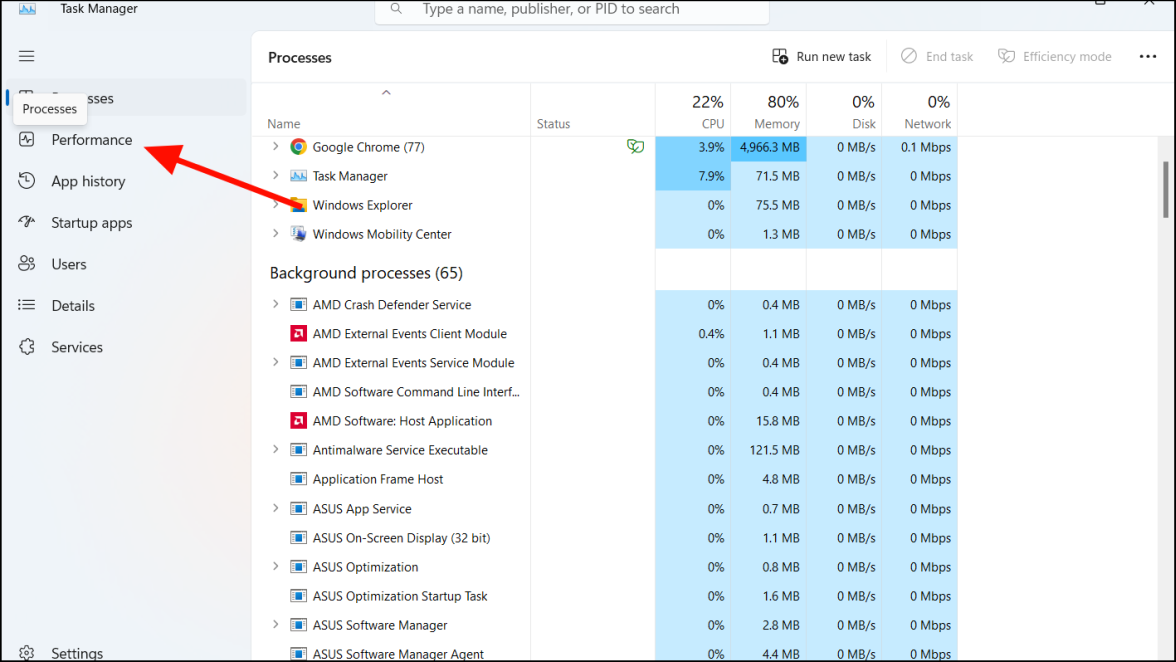Sort processes by CPU column header
Screen dimensions: 1176x662
(693, 112)
